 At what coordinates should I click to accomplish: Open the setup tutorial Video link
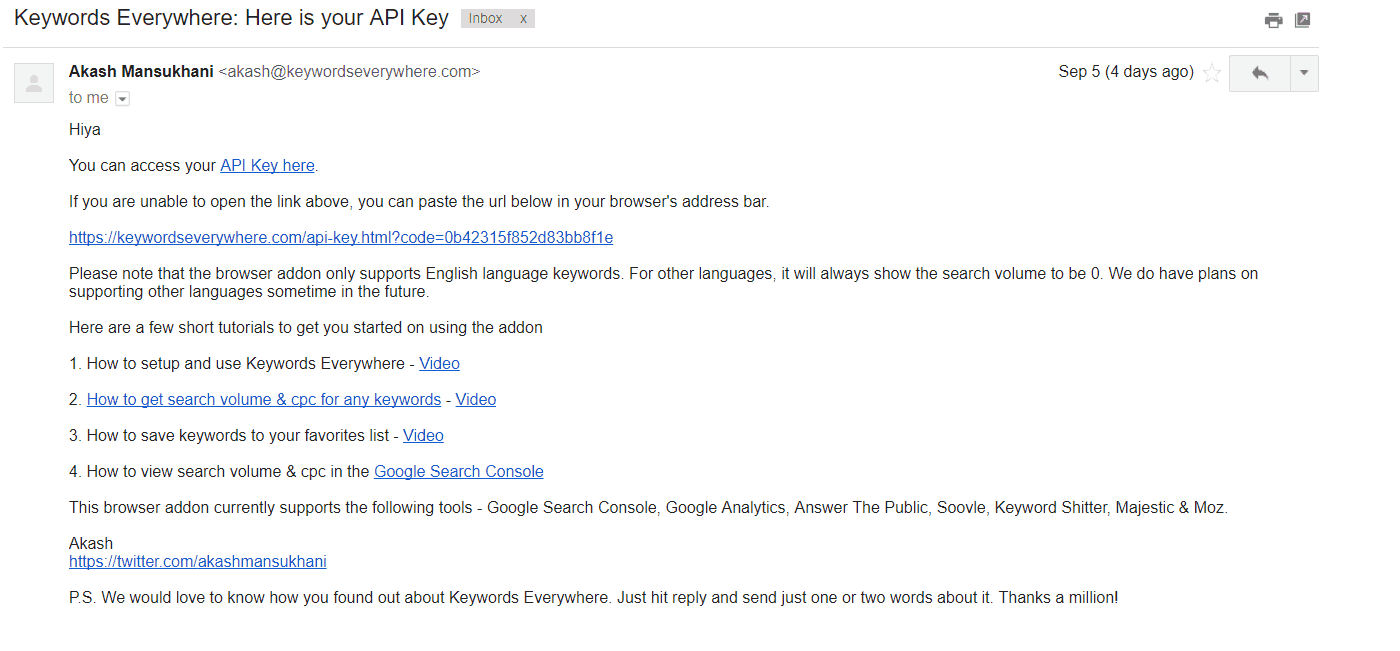[x=438, y=363]
